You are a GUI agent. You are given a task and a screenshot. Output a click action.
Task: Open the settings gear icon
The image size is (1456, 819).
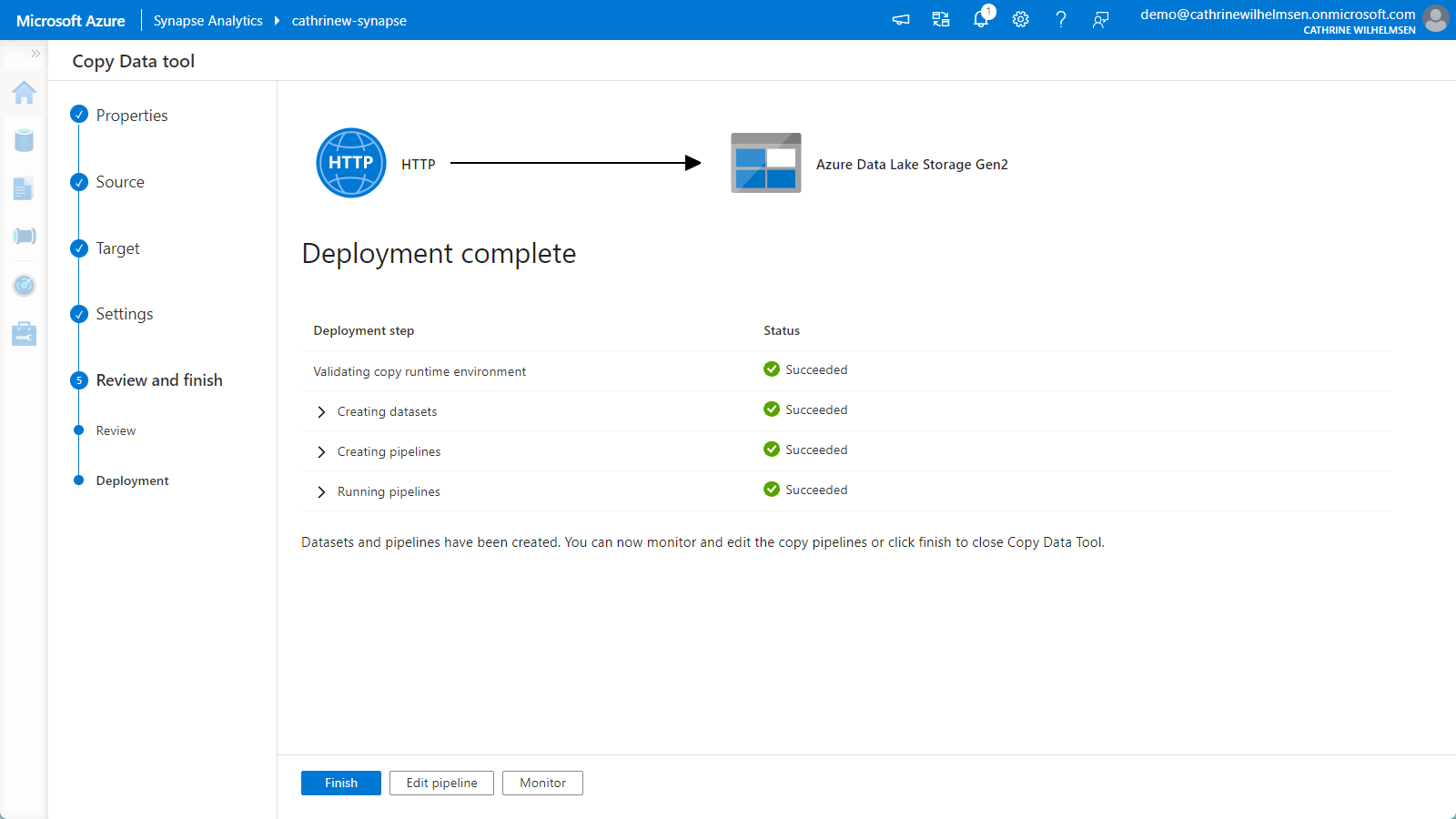coord(1021,19)
